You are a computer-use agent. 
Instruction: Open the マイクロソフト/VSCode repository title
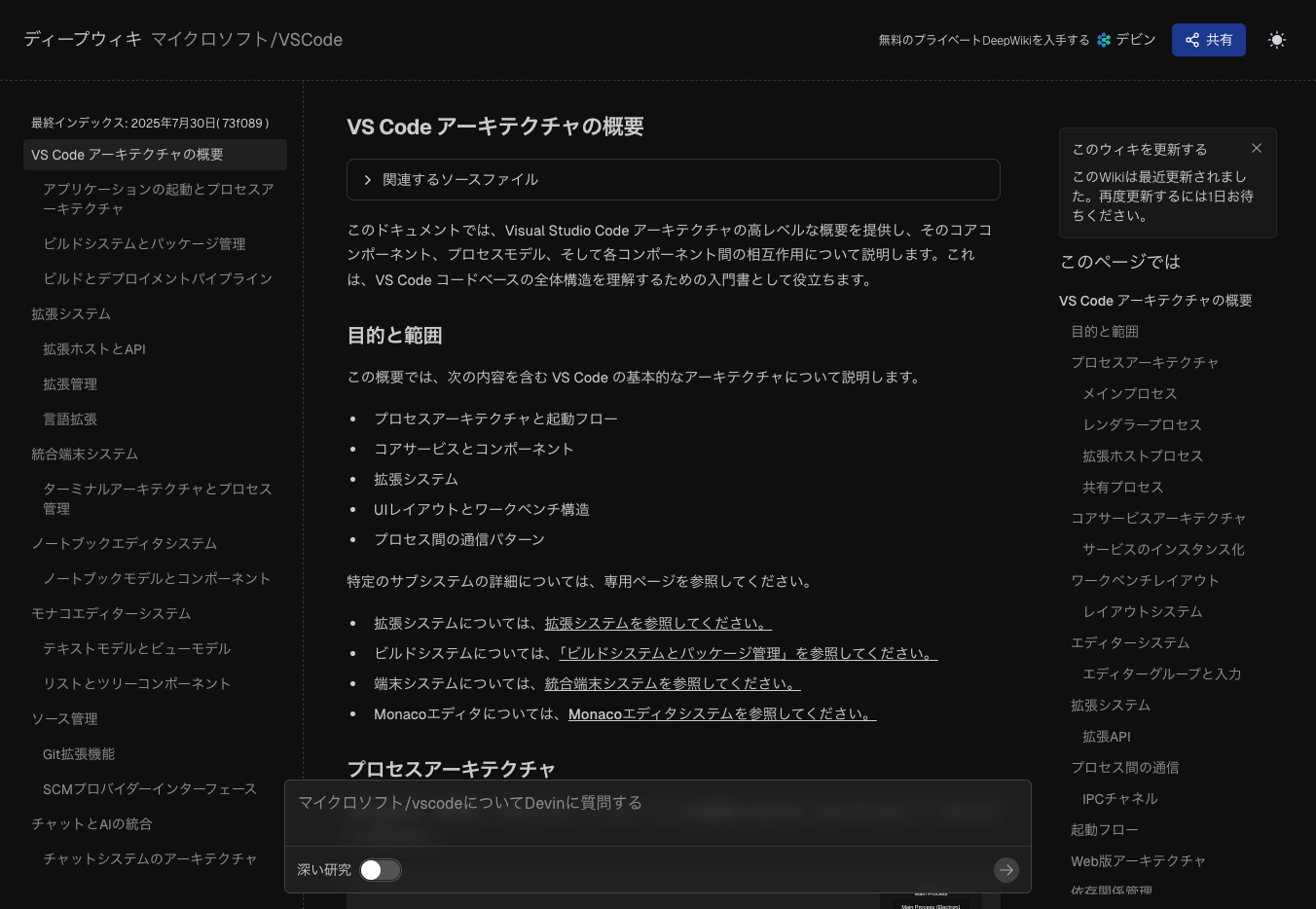click(x=246, y=39)
